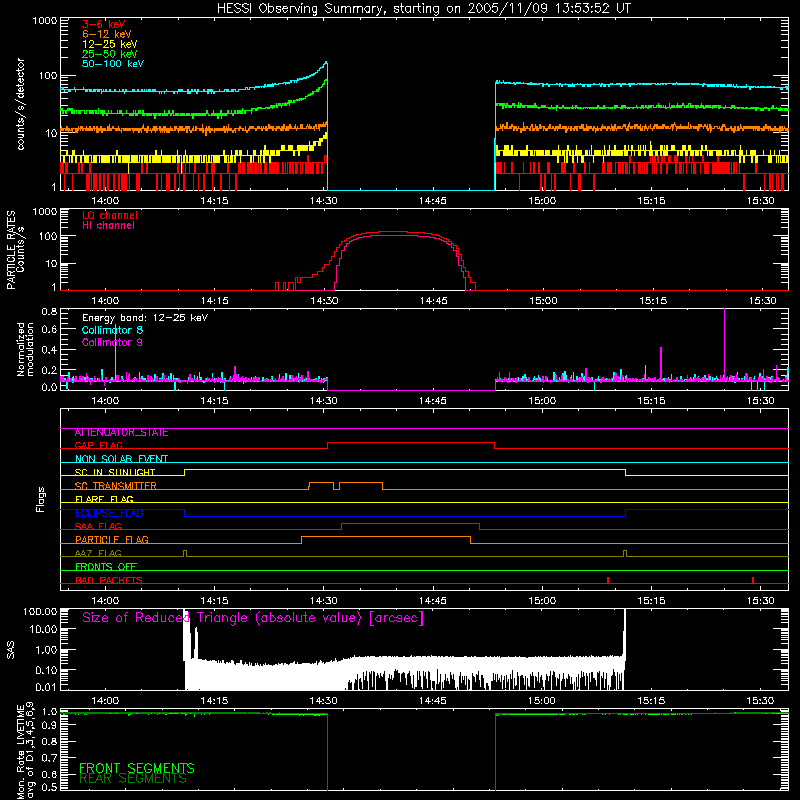Click the 14:45 tick label under the counts plot
The height and width of the screenshot is (800, 800).
click(433, 201)
